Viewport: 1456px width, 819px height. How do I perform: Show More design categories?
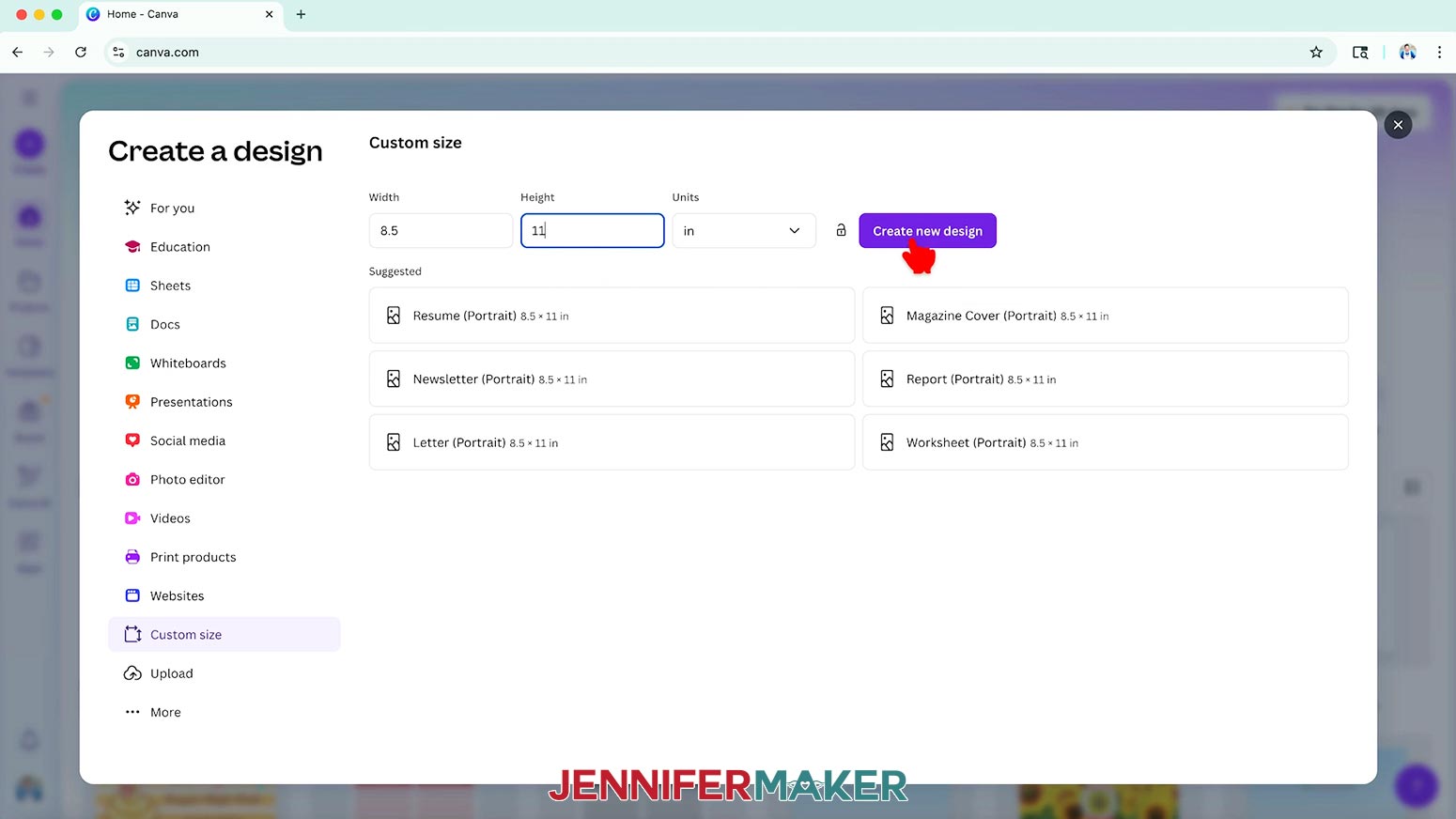click(x=224, y=713)
